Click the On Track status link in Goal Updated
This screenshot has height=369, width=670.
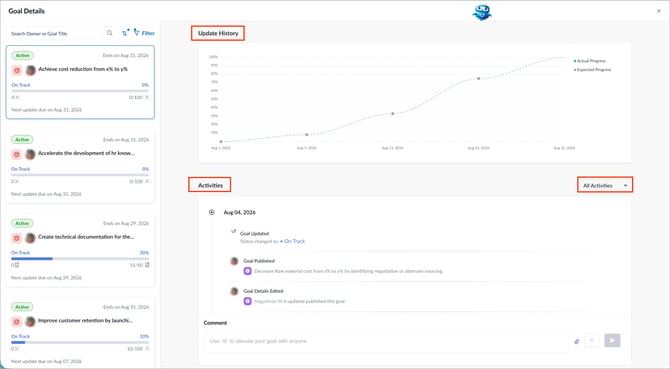pyautogui.click(x=294, y=241)
